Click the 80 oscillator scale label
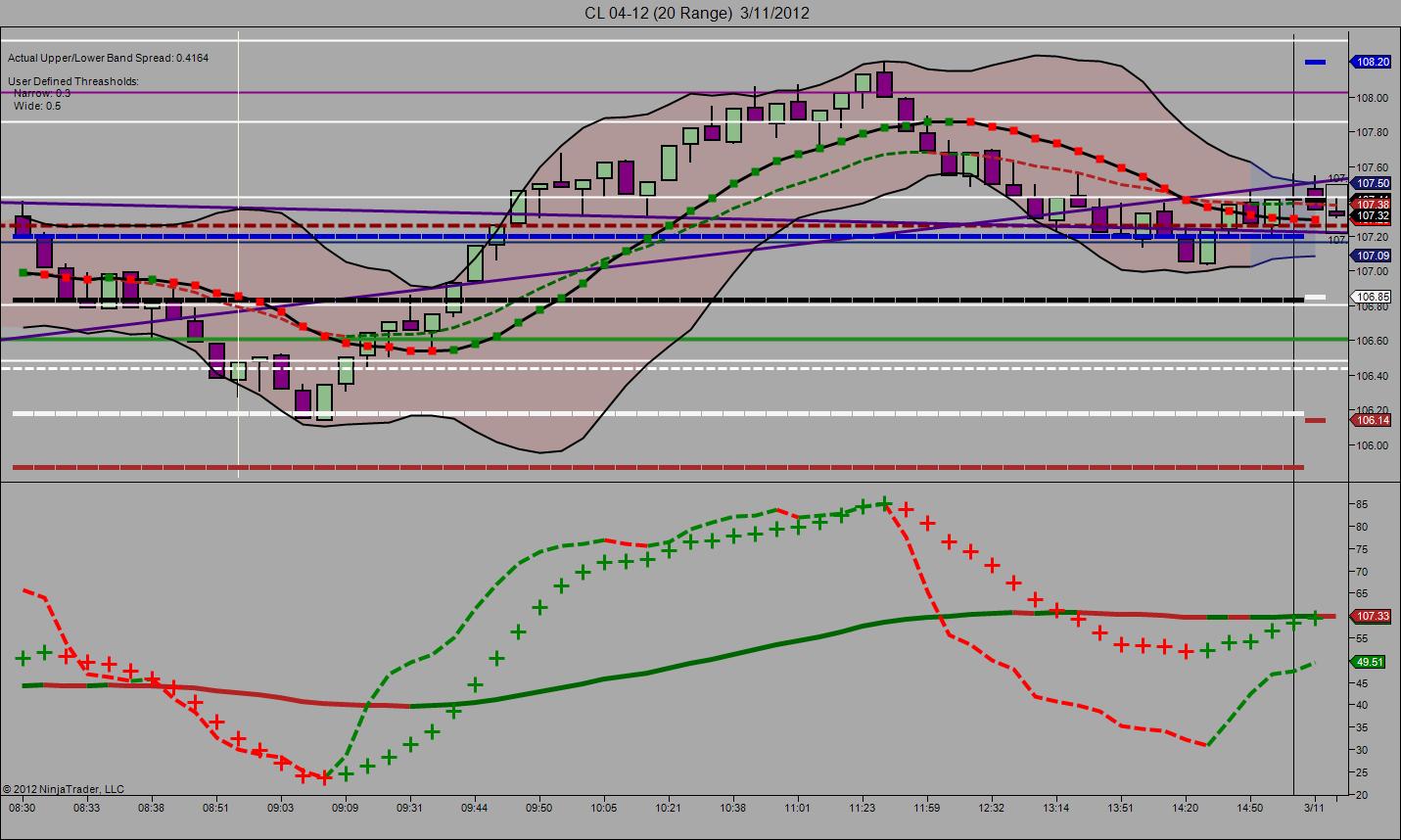The height and width of the screenshot is (840, 1401). [1362, 527]
